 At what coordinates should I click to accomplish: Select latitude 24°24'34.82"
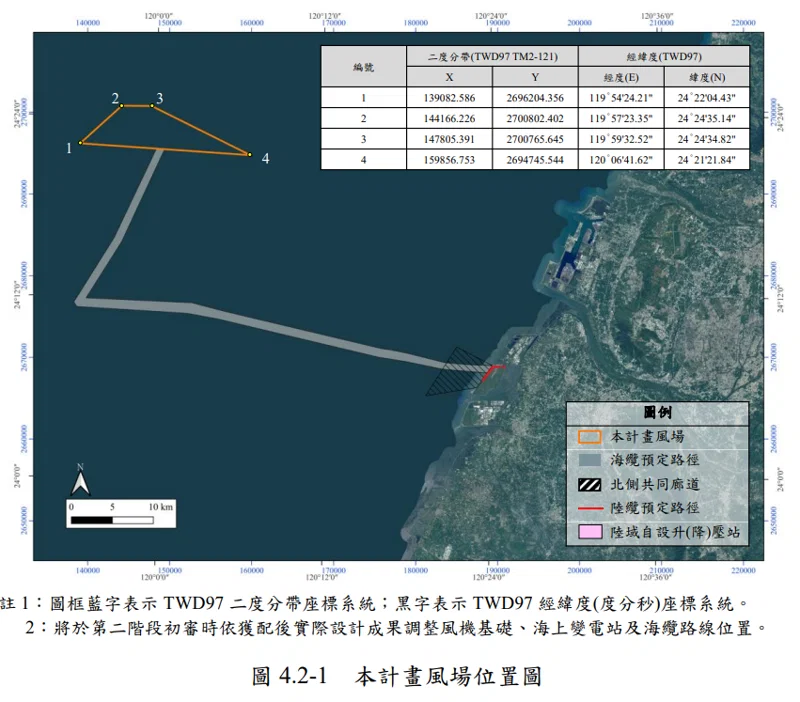click(x=707, y=139)
